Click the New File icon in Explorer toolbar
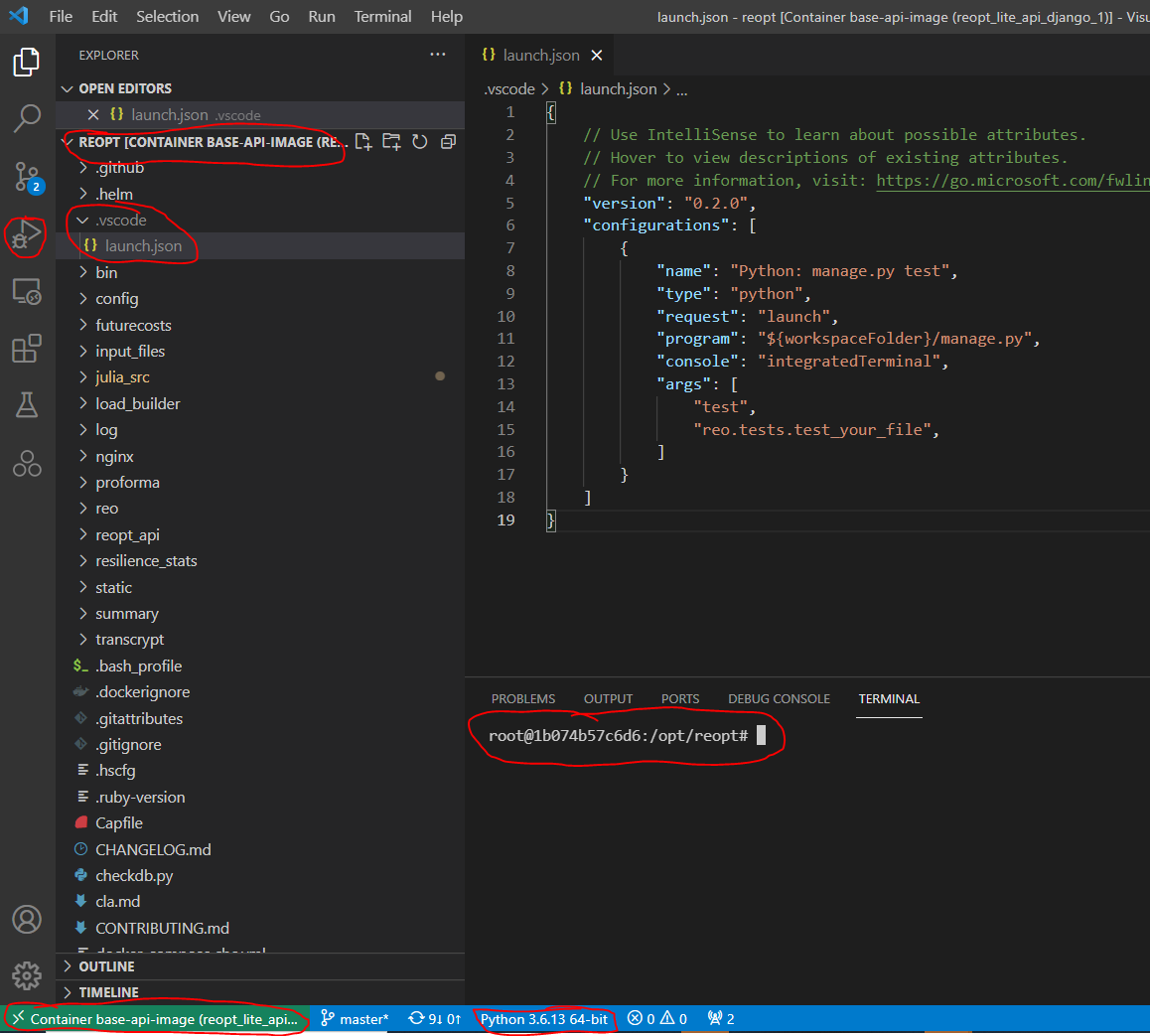 click(364, 142)
